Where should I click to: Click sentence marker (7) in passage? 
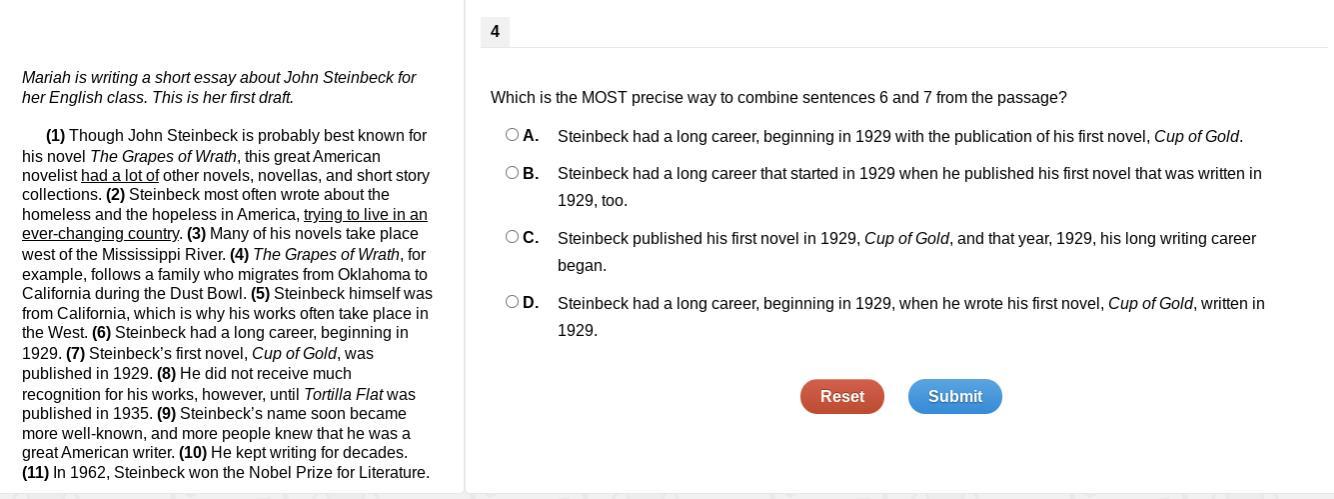76,353
